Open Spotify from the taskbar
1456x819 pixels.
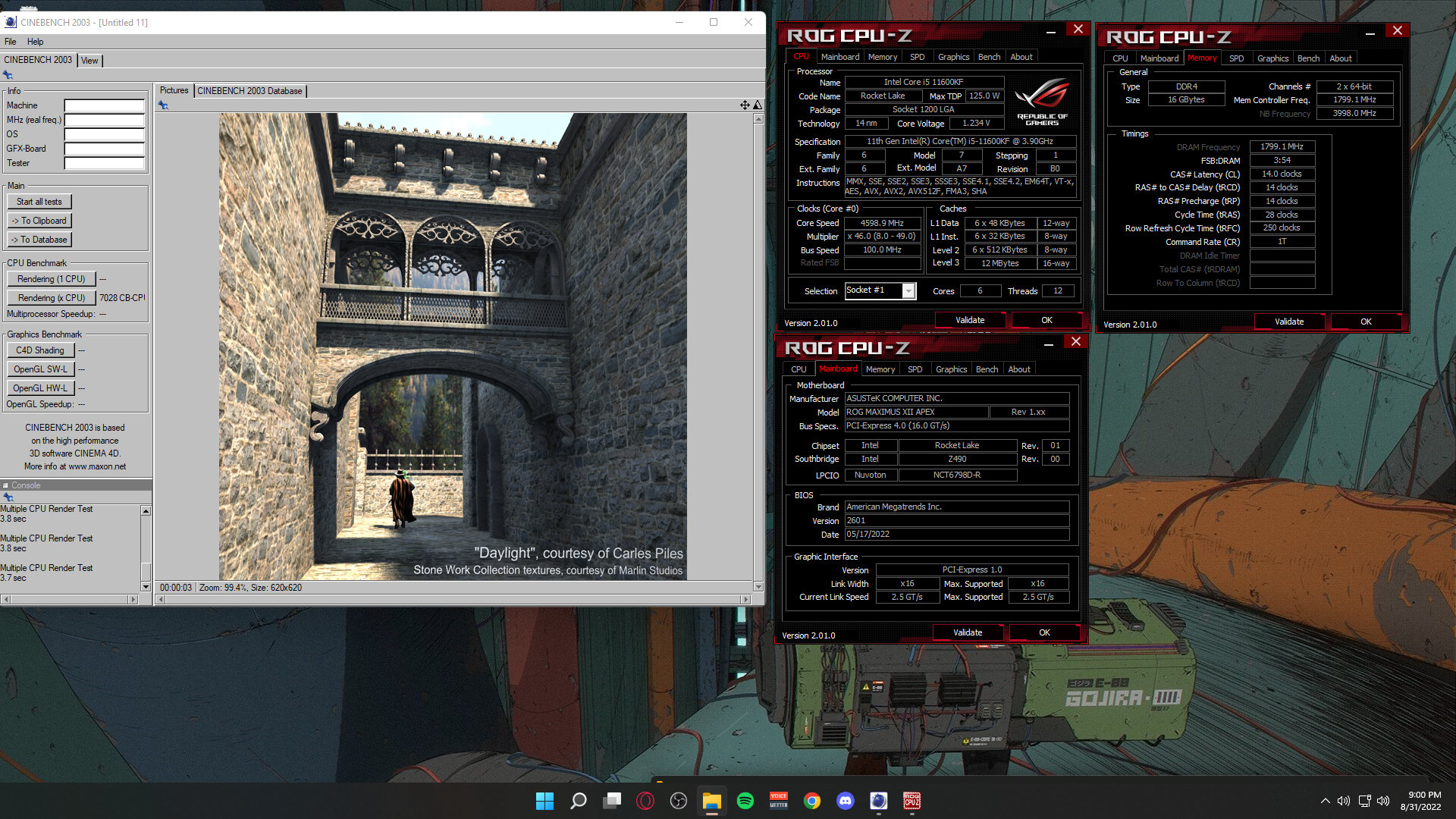(x=745, y=801)
